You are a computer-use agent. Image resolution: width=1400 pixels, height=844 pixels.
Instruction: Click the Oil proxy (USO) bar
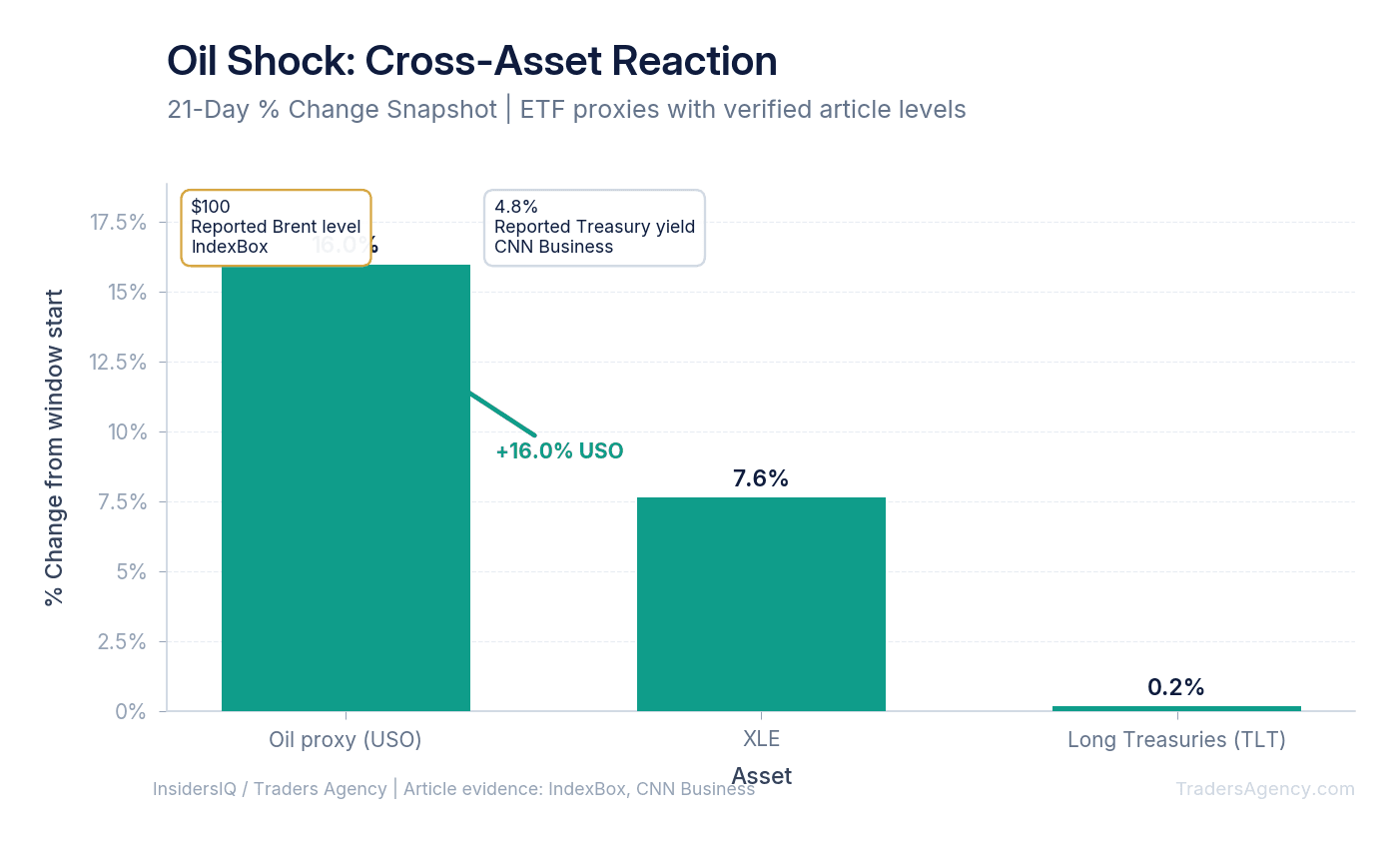(346, 487)
